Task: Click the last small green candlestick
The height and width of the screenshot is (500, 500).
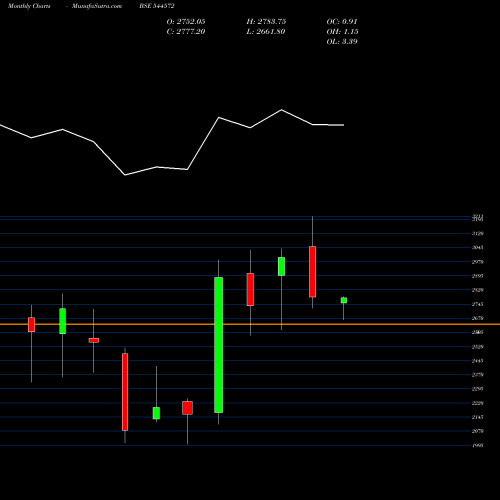Action: 344,300
